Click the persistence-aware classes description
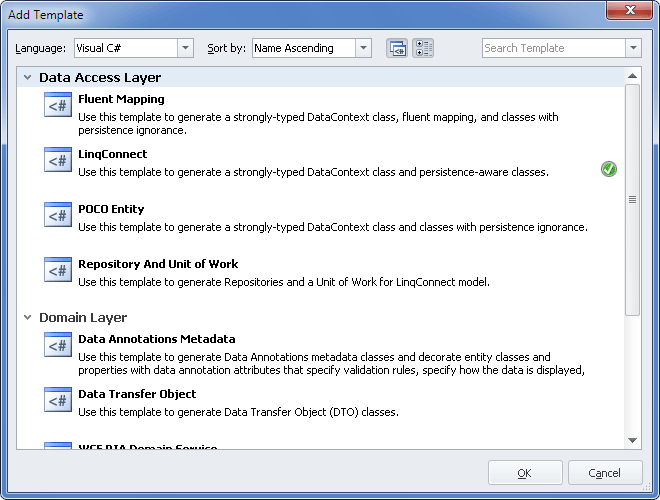 (x=314, y=172)
